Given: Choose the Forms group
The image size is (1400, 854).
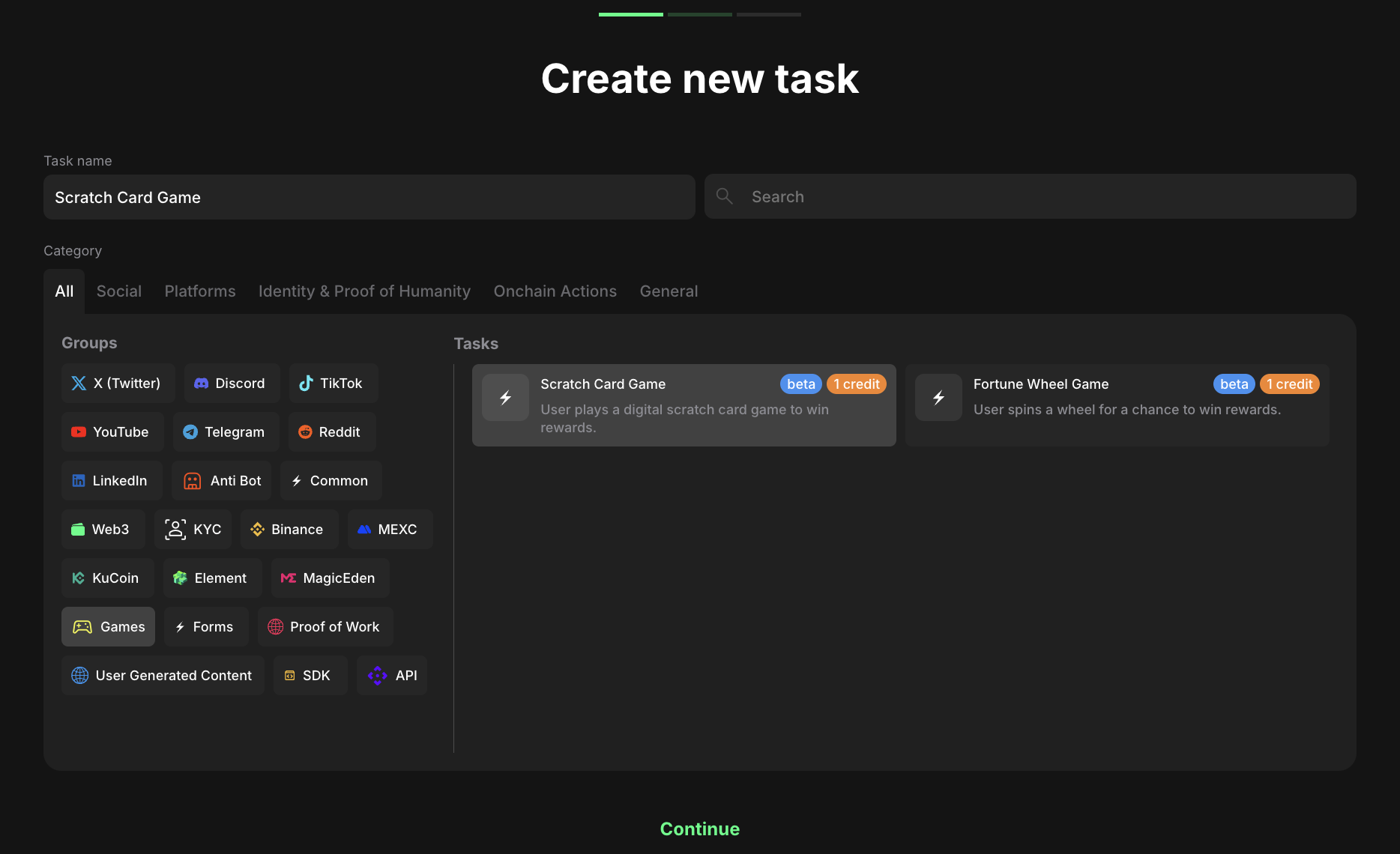Looking at the screenshot, I should pos(206,627).
